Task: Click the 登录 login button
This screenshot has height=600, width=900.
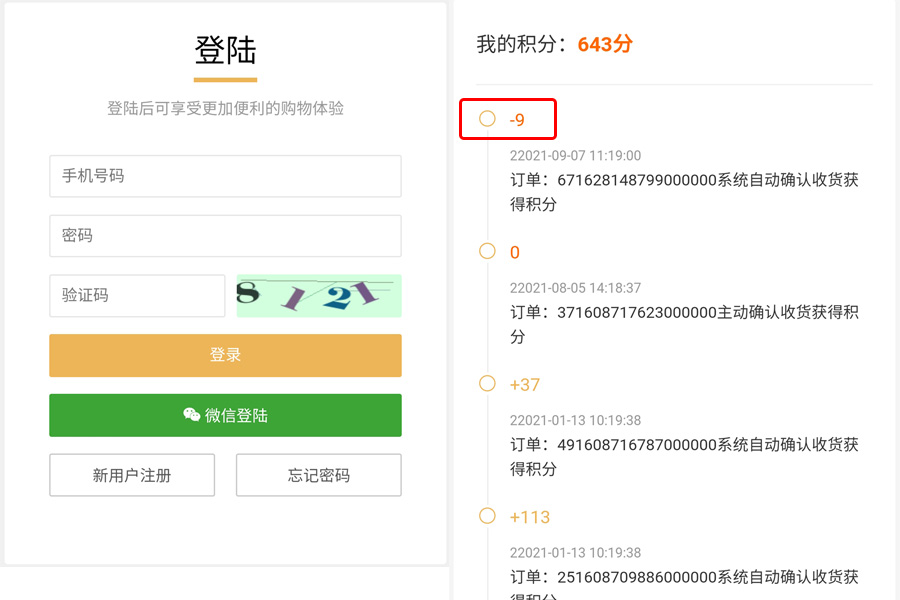Action: coord(225,355)
